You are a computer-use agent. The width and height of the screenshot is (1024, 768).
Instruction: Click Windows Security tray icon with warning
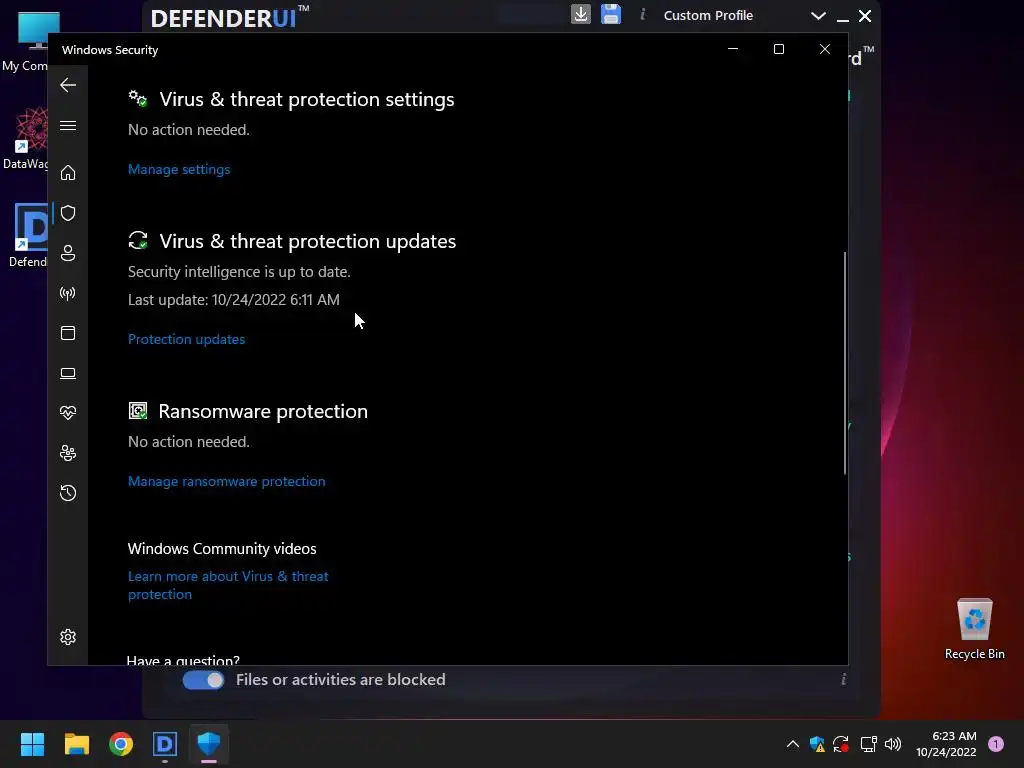(x=817, y=744)
